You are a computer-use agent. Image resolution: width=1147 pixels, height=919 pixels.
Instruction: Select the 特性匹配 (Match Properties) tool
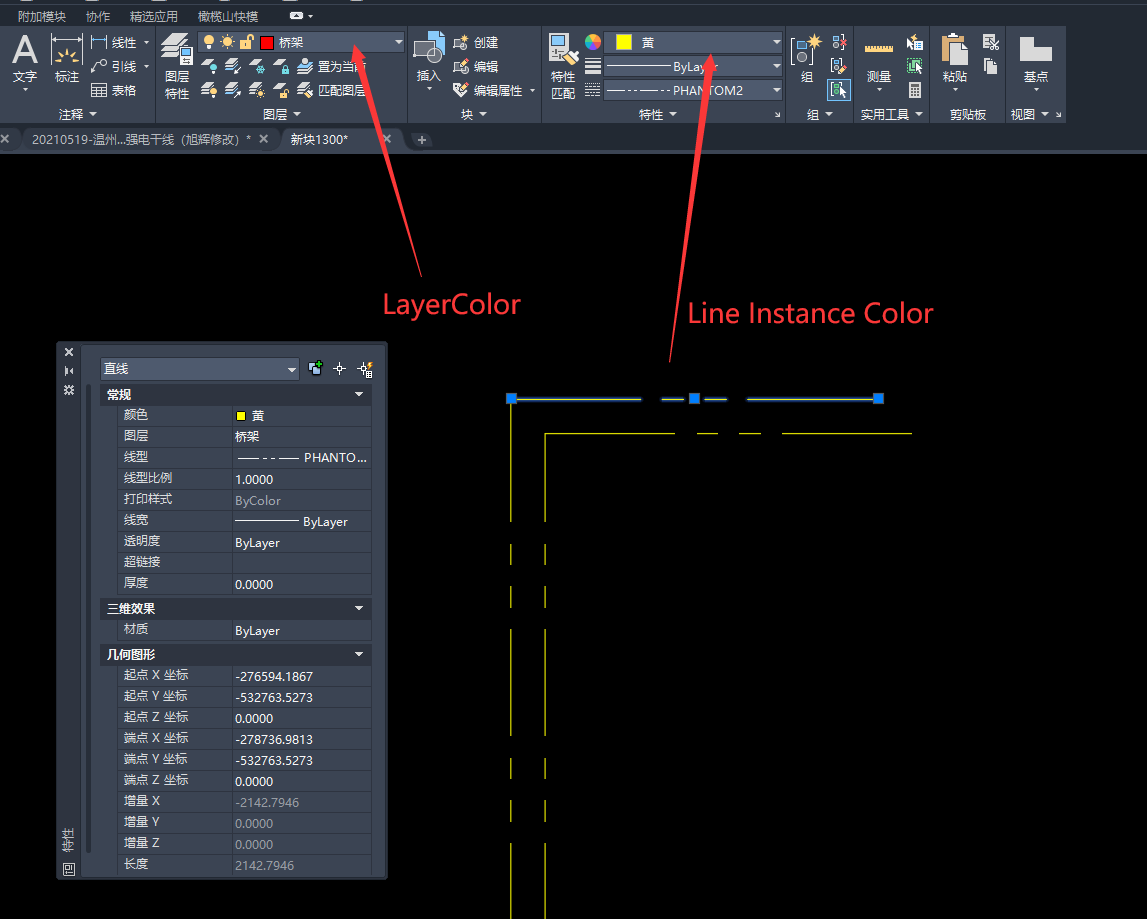(562, 60)
